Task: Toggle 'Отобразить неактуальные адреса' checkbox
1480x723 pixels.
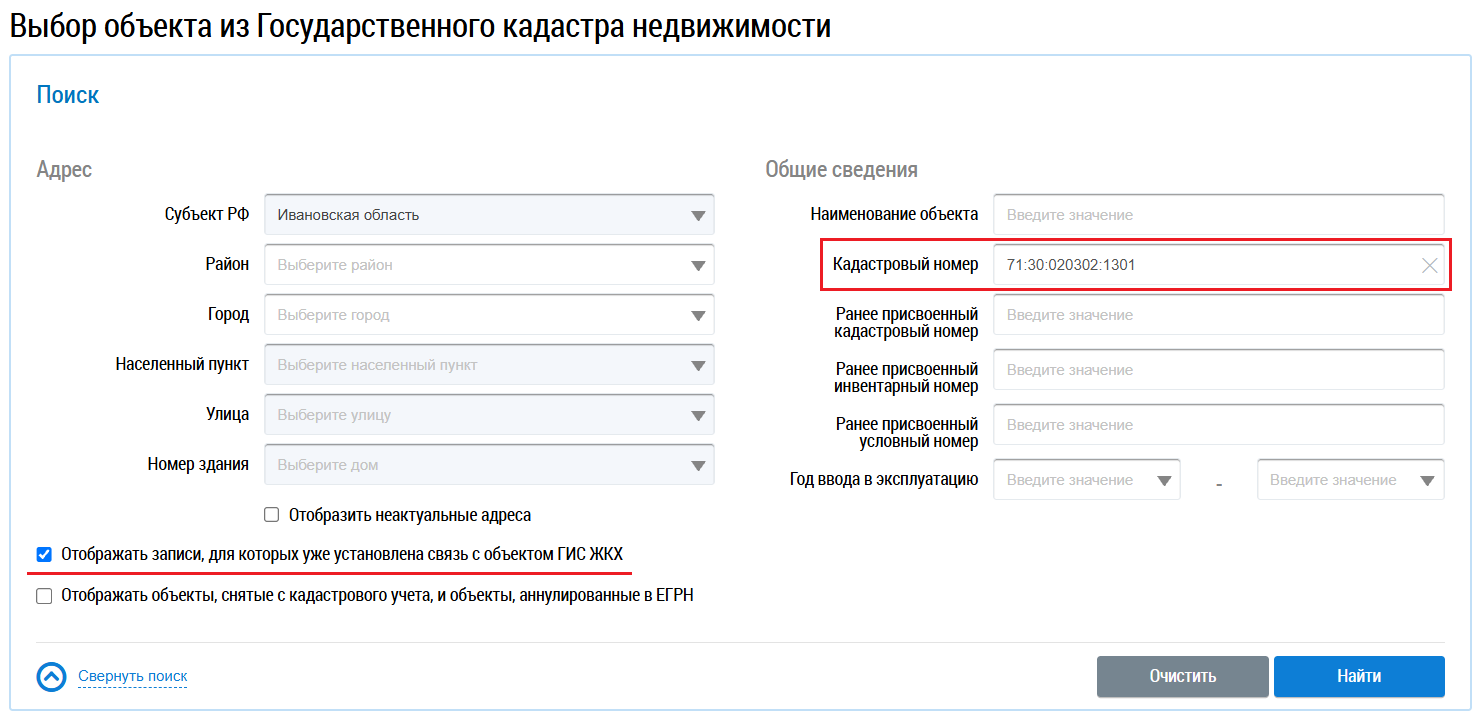Action: (x=271, y=515)
